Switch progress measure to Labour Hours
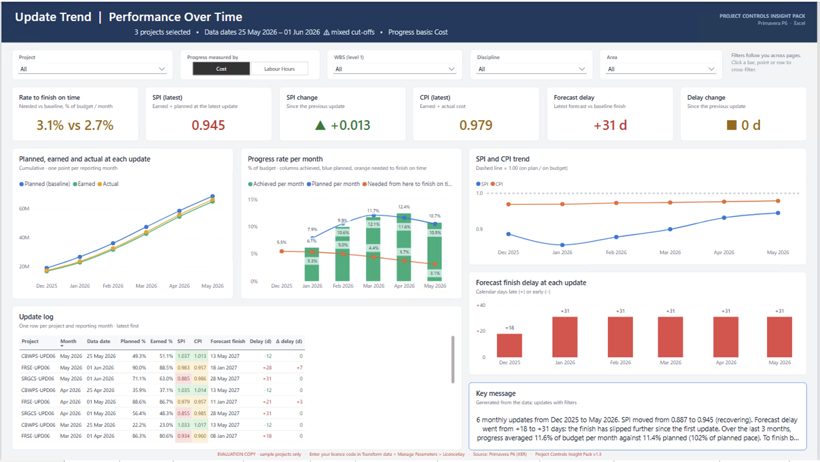Screen dimensions: 820x462 279,69
